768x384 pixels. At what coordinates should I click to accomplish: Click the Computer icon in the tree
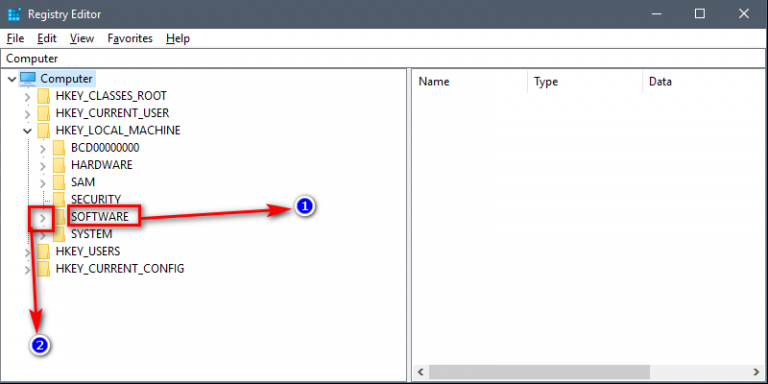28,78
